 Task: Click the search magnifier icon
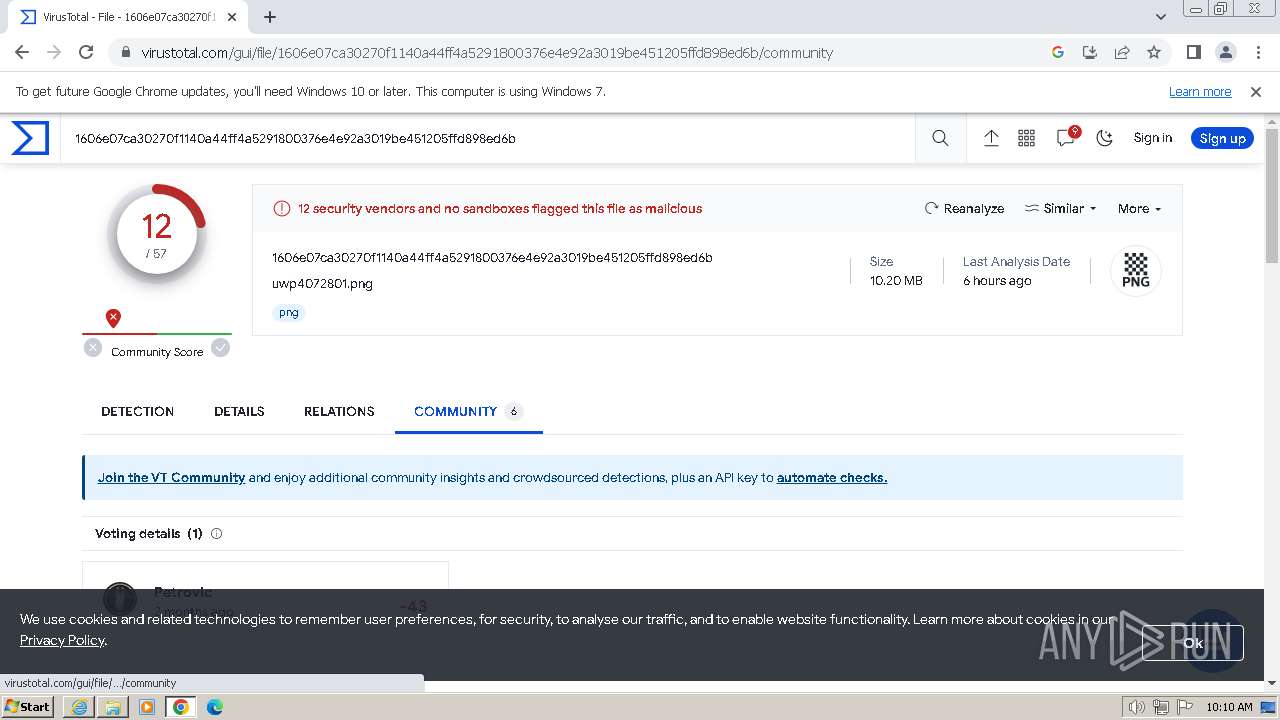click(x=940, y=138)
